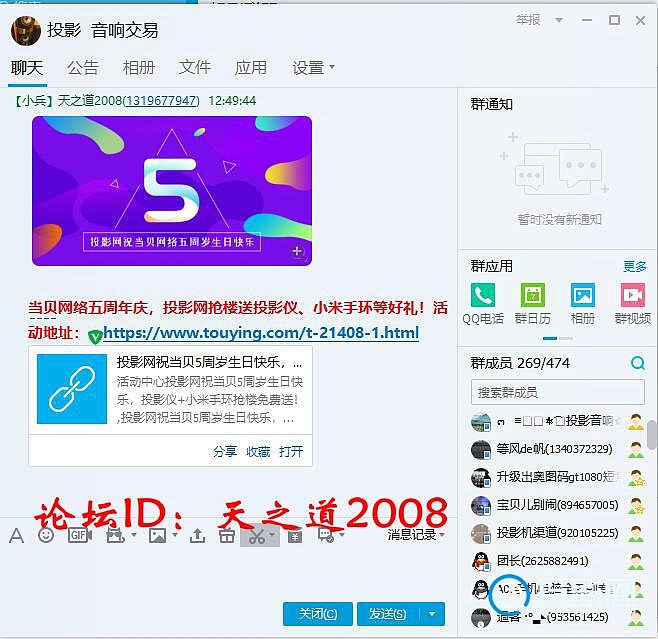
Task: Click the 群成员 269/474 heading
Action: coord(520,363)
